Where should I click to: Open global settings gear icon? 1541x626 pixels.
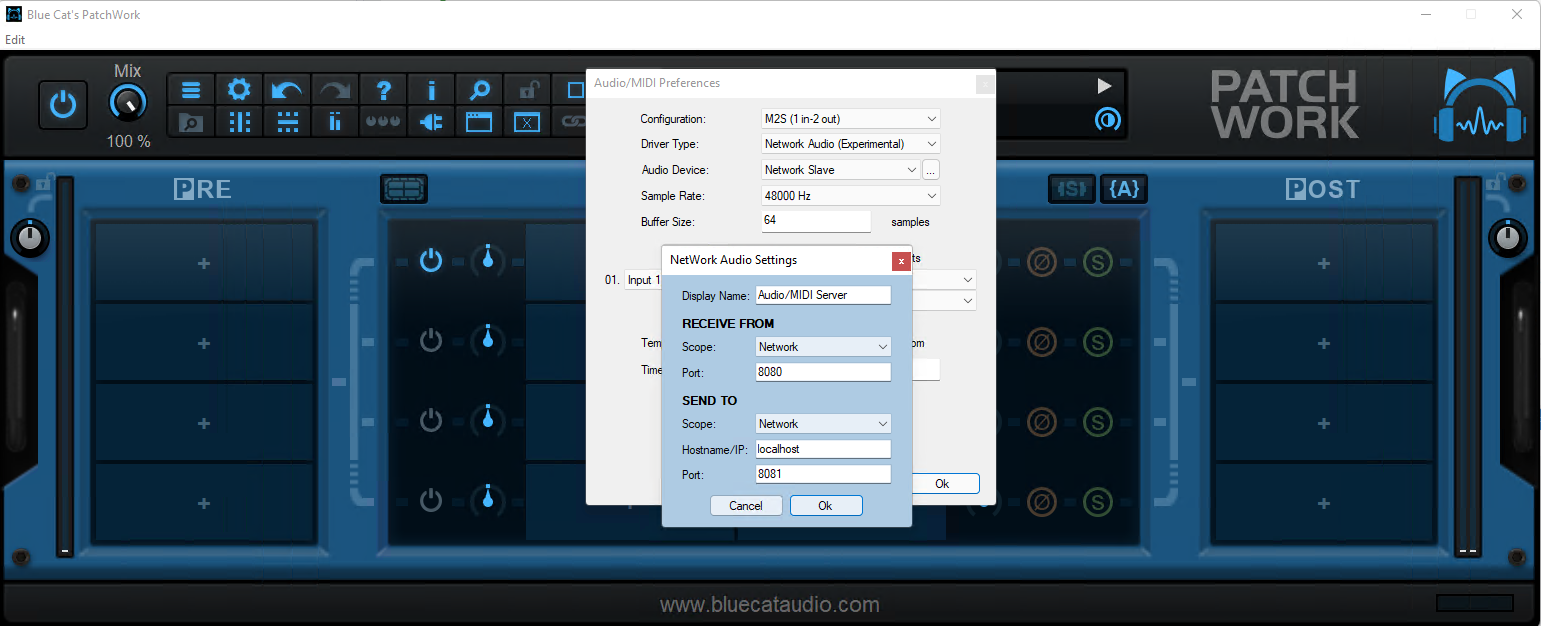click(x=239, y=90)
